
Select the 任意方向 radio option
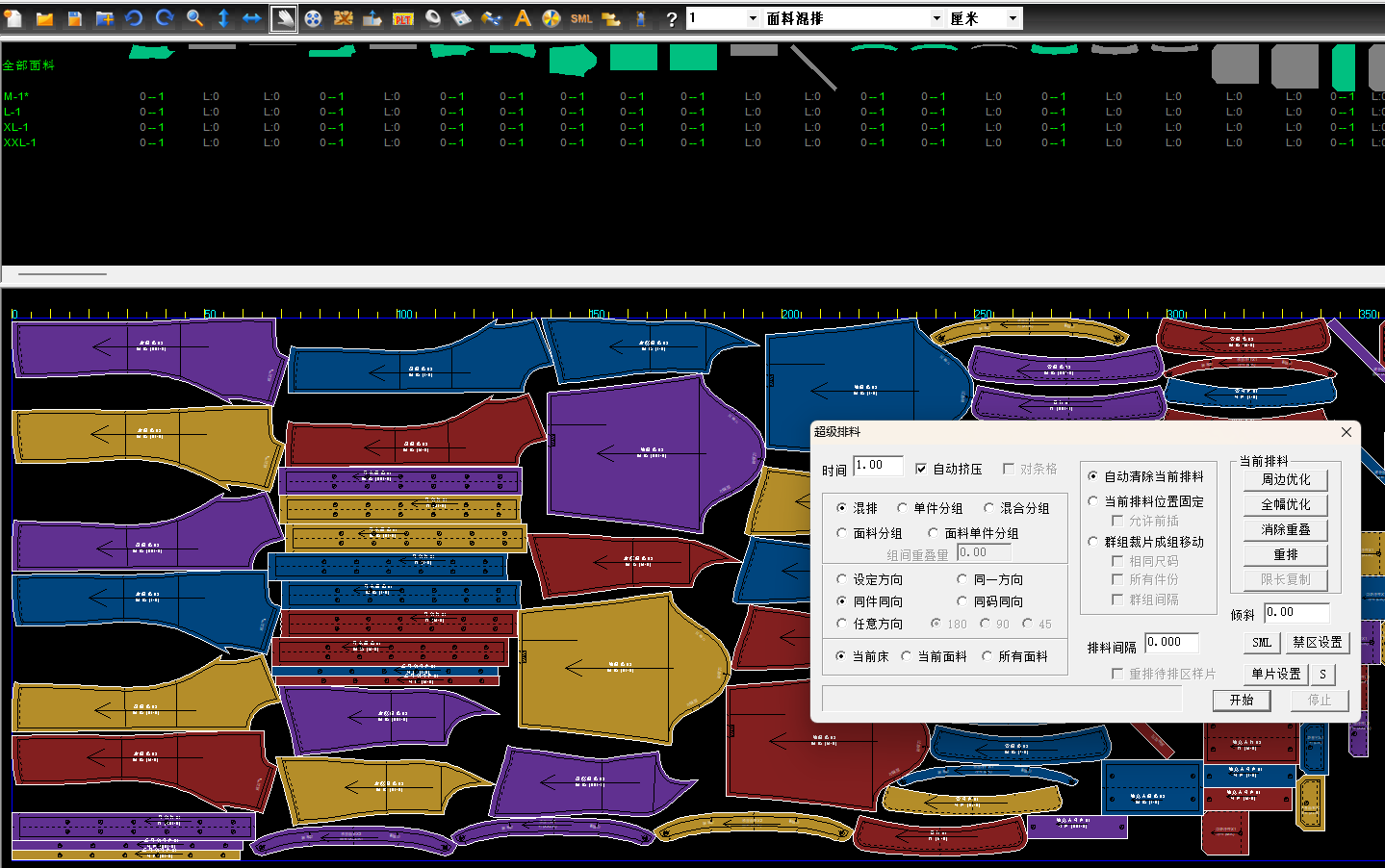(842, 624)
